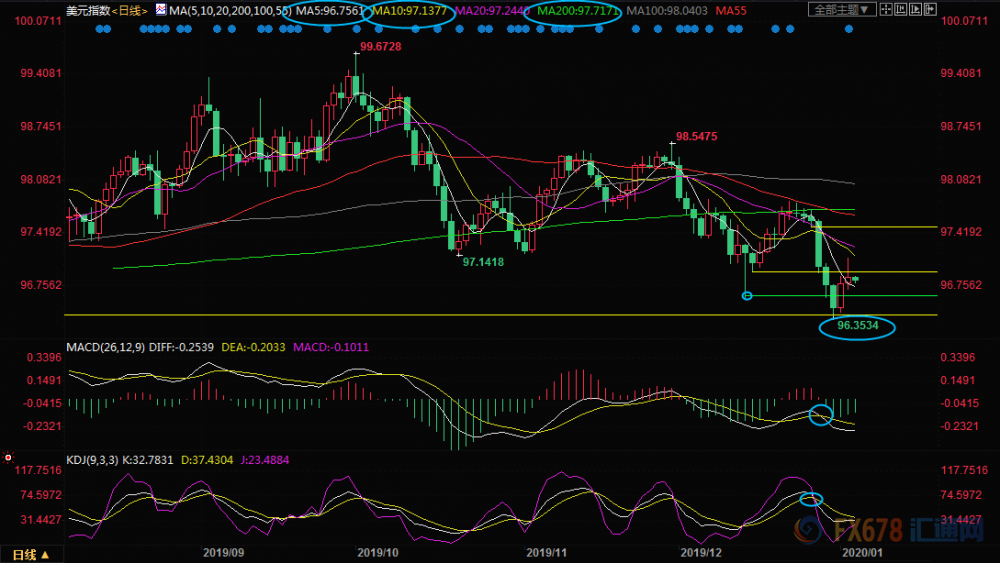Click the 美元指数 chart title
1000x563 pixels.
(x=89, y=11)
